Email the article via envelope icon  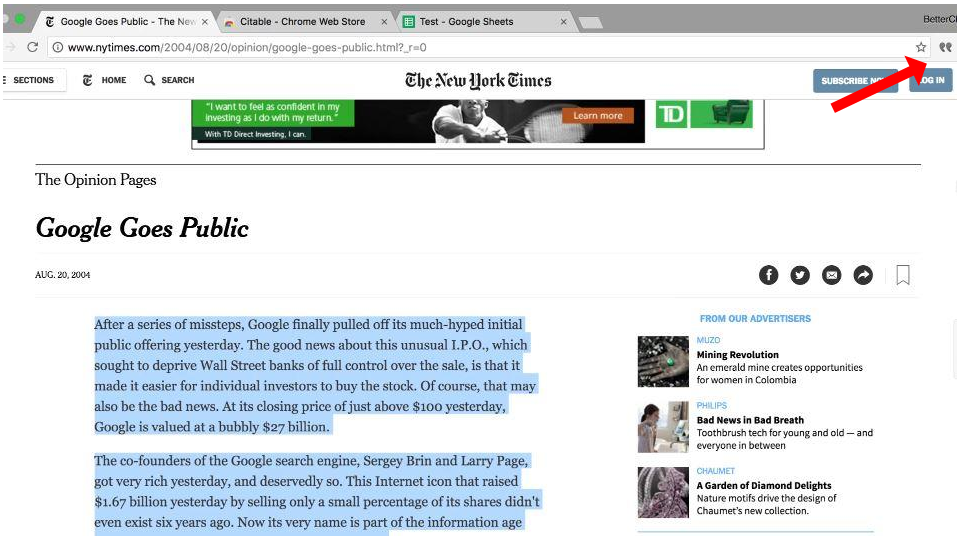pyautogui.click(x=831, y=275)
